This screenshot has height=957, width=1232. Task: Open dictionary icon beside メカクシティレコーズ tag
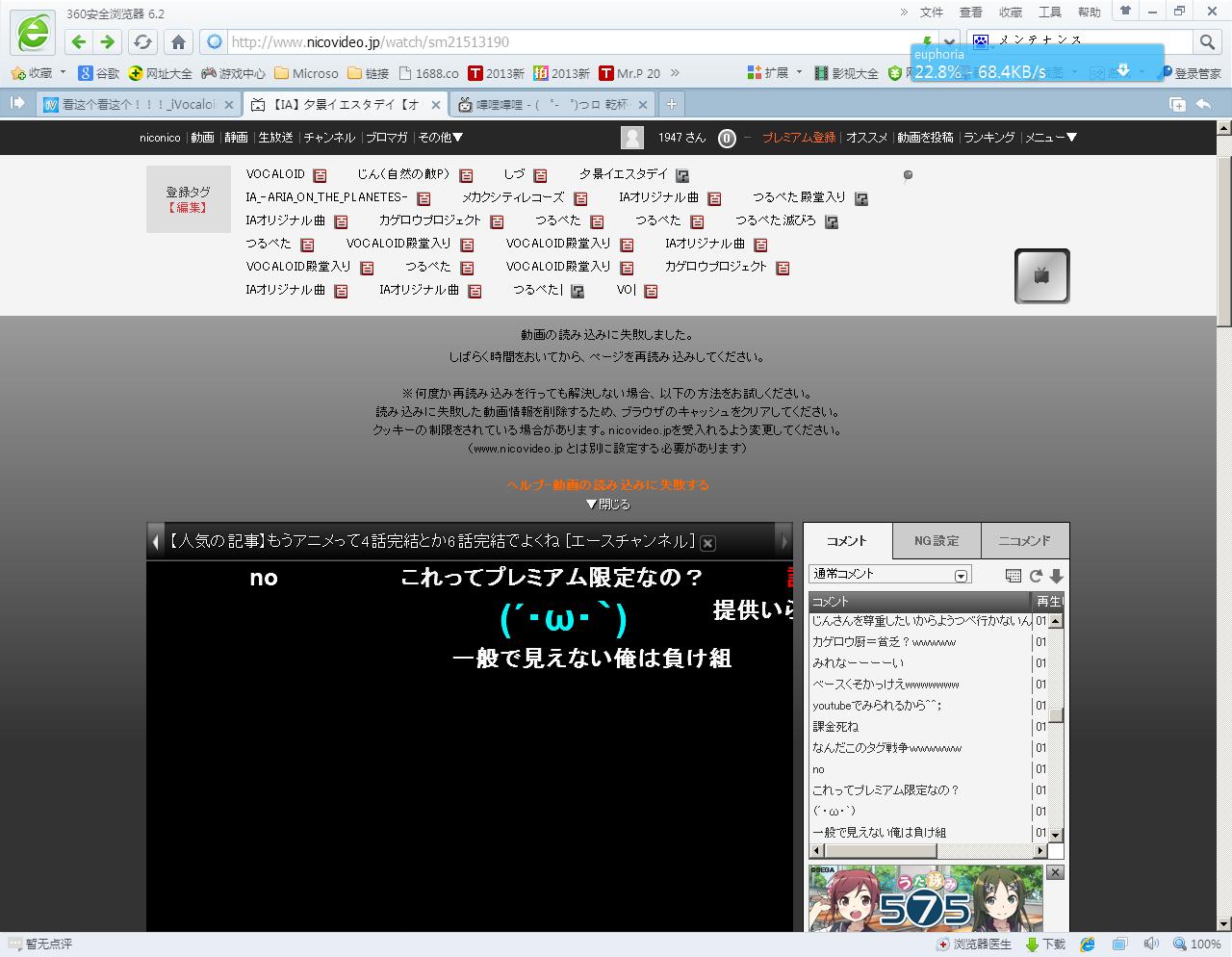pyautogui.click(x=580, y=198)
